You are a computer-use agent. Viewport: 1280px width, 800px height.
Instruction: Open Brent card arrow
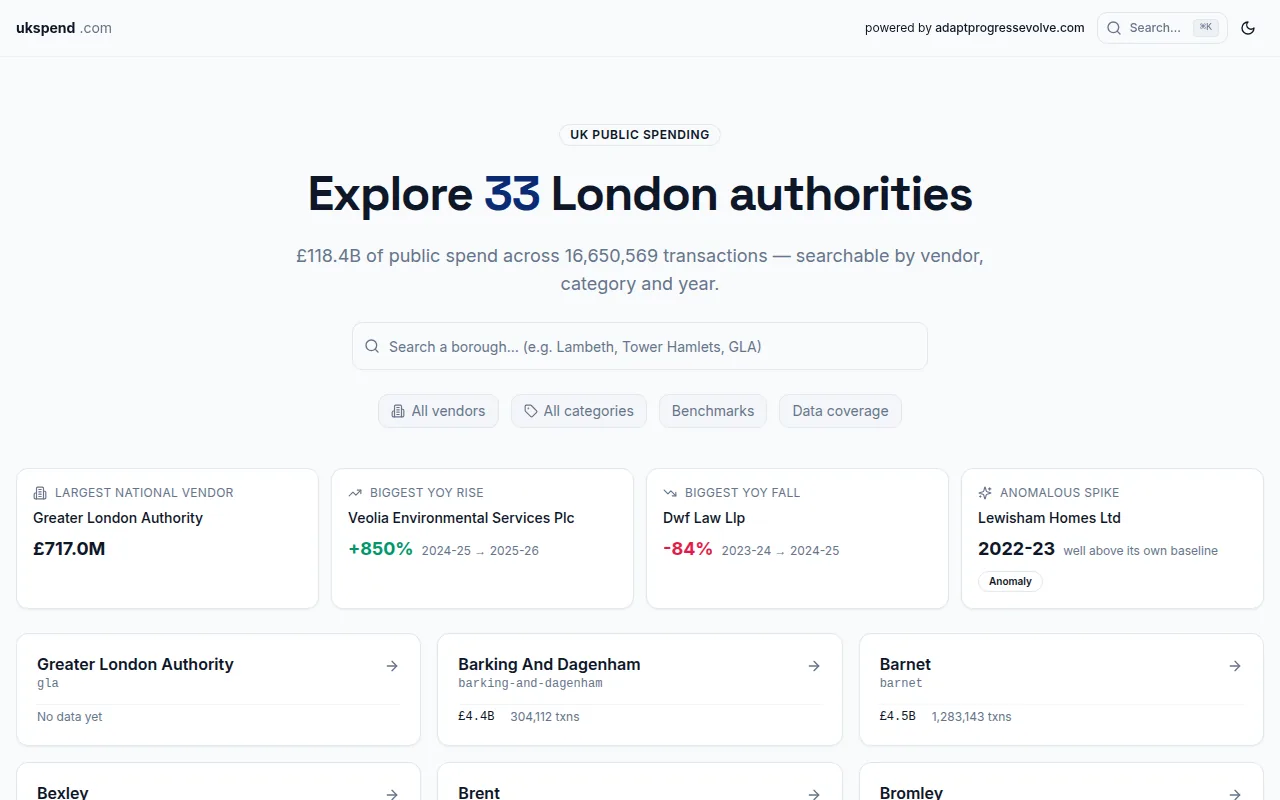point(814,794)
